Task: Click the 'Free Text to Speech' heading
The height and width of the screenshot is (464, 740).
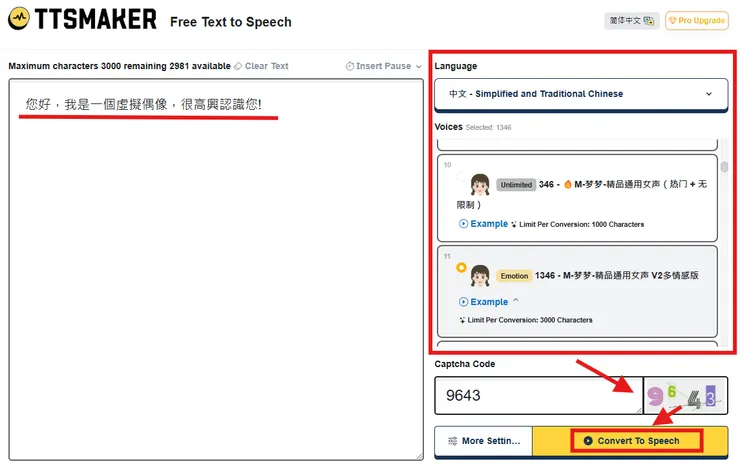Action: (231, 22)
